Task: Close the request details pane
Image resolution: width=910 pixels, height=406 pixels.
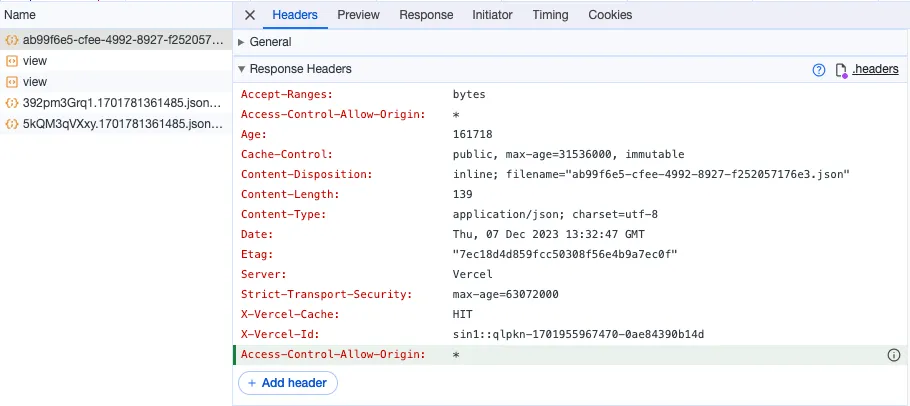Action: pyautogui.click(x=250, y=15)
